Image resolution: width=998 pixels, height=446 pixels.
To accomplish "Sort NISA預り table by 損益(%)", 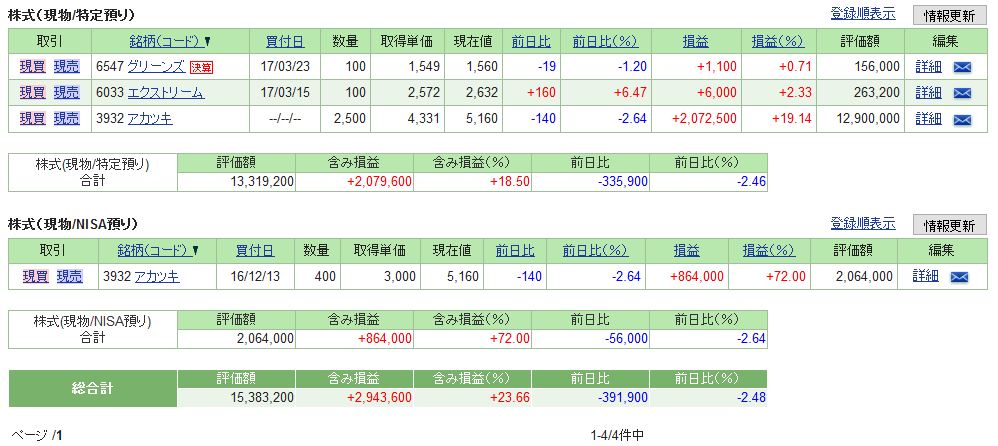I will click(769, 251).
